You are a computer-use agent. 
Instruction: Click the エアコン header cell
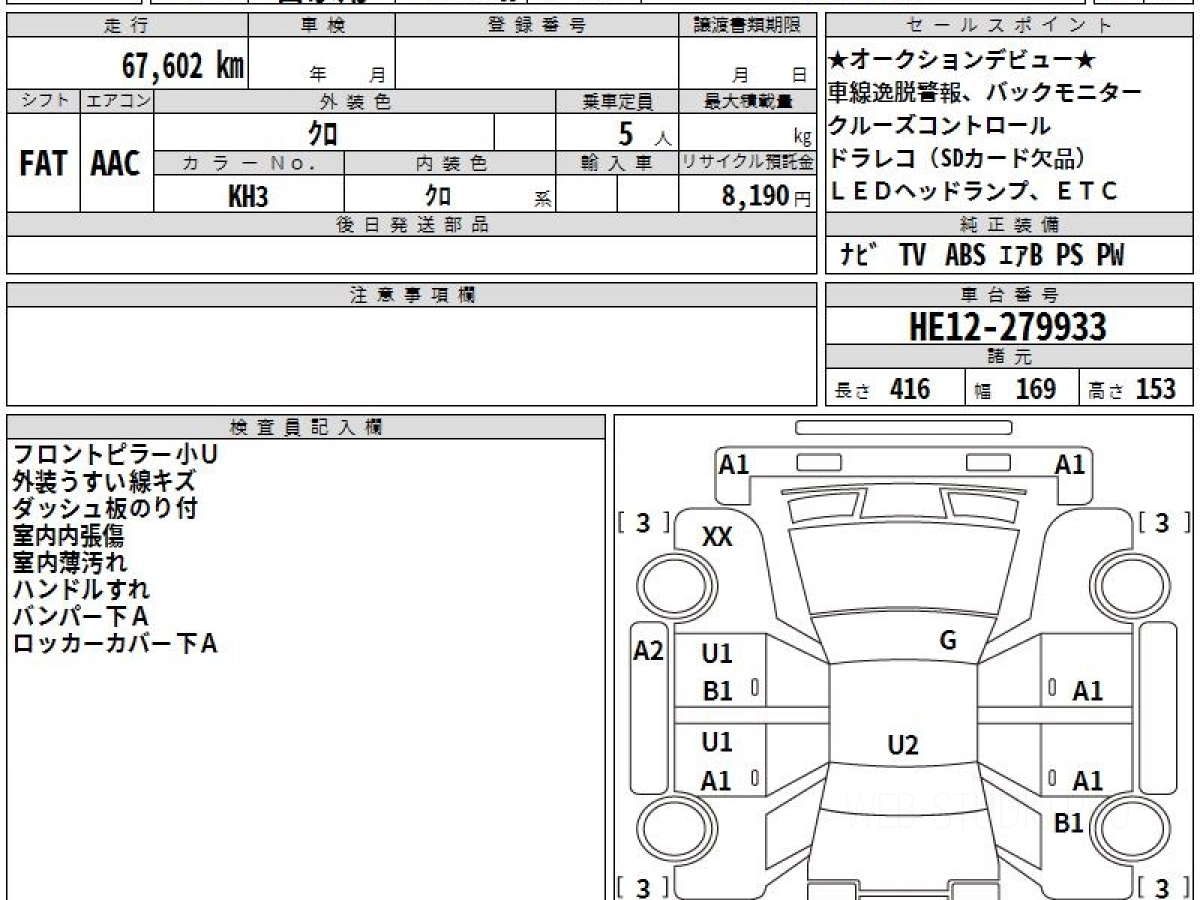[x=117, y=101]
